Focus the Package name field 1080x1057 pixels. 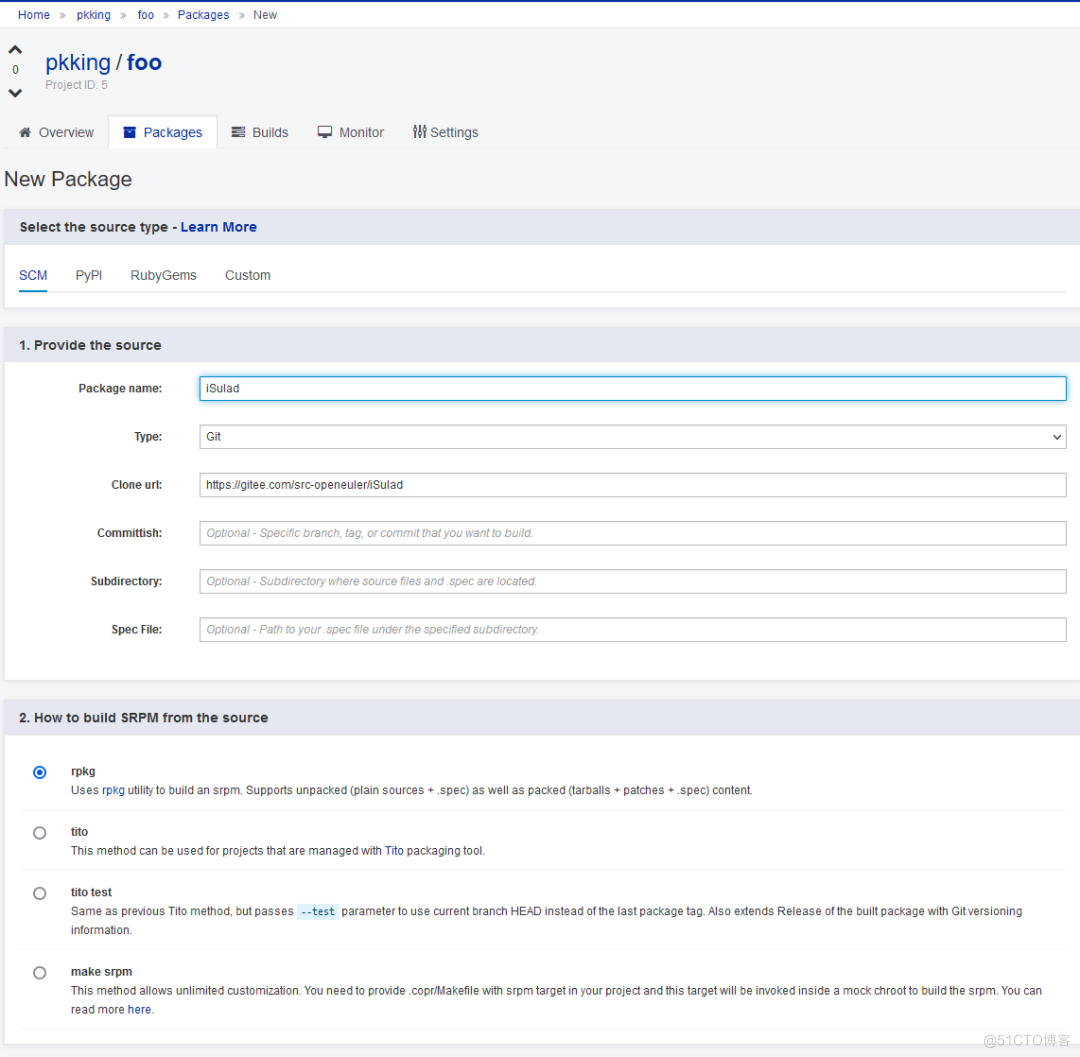tap(632, 388)
